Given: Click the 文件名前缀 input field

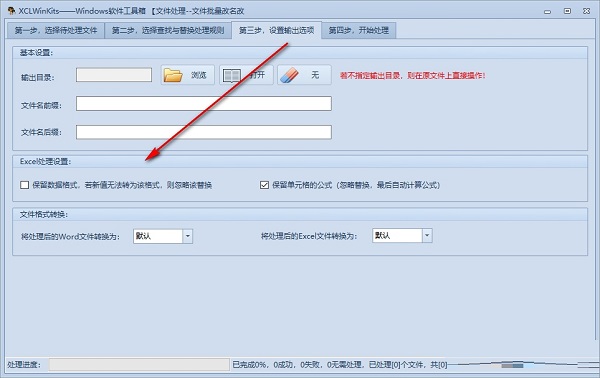Looking at the screenshot, I should (x=204, y=104).
